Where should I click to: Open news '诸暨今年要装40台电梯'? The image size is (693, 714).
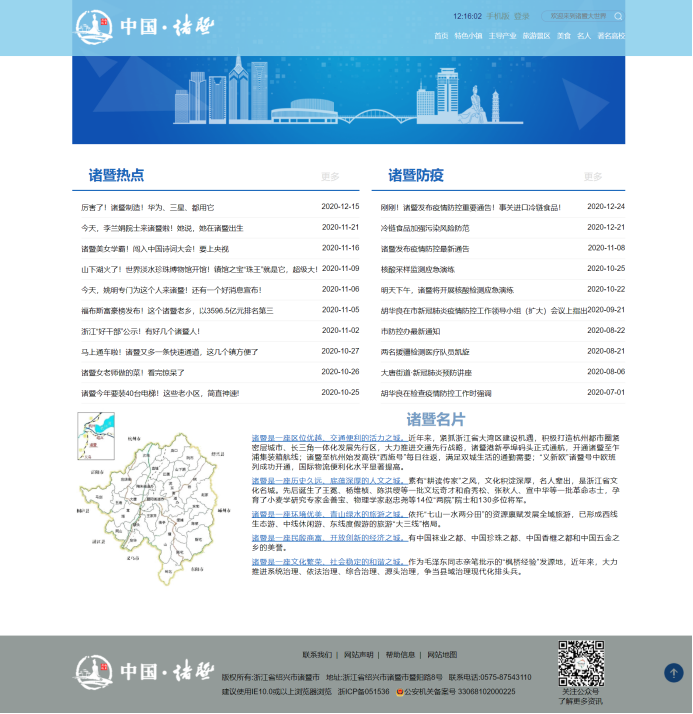[160, 393]
